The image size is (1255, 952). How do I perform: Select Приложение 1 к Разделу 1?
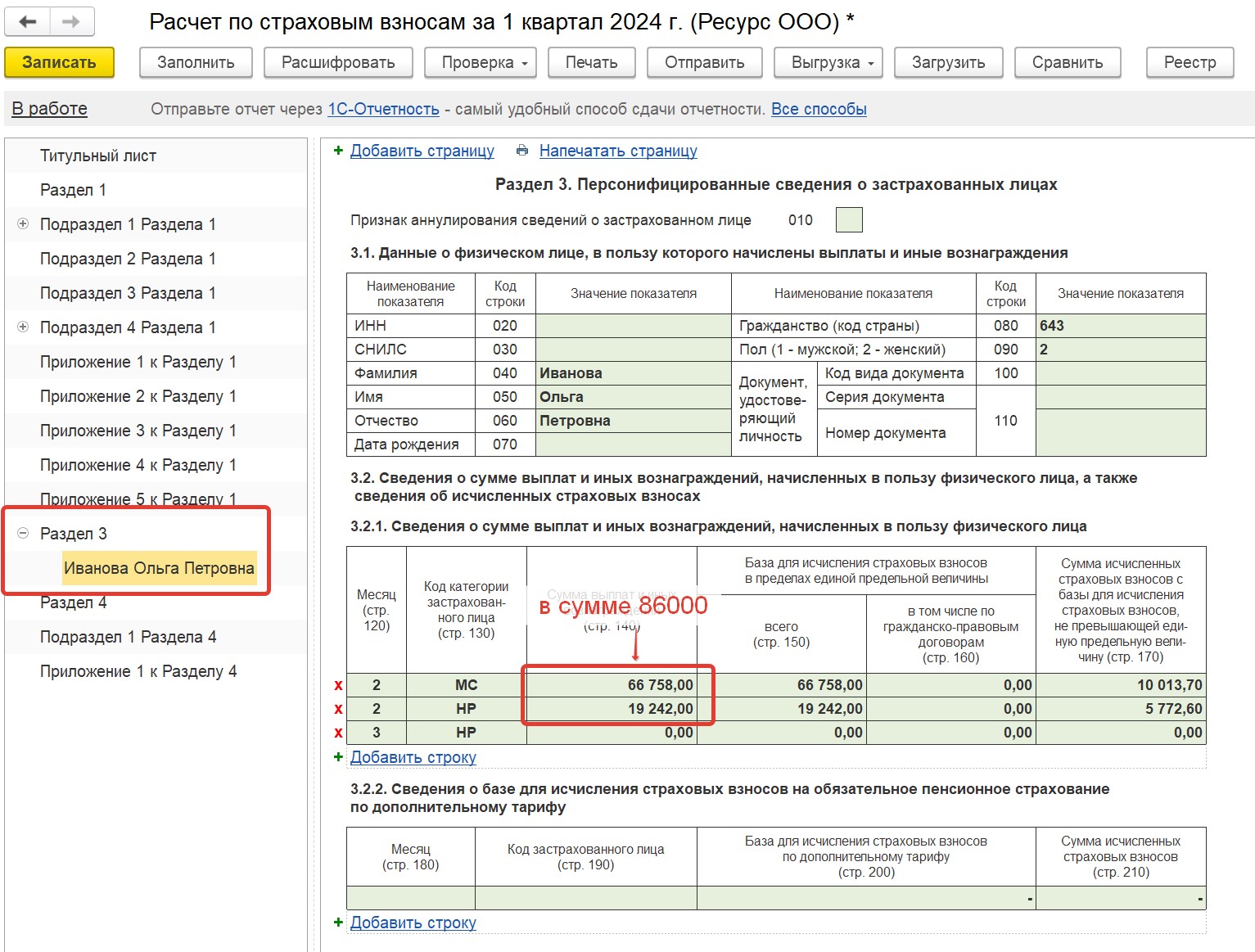(138, 362)
